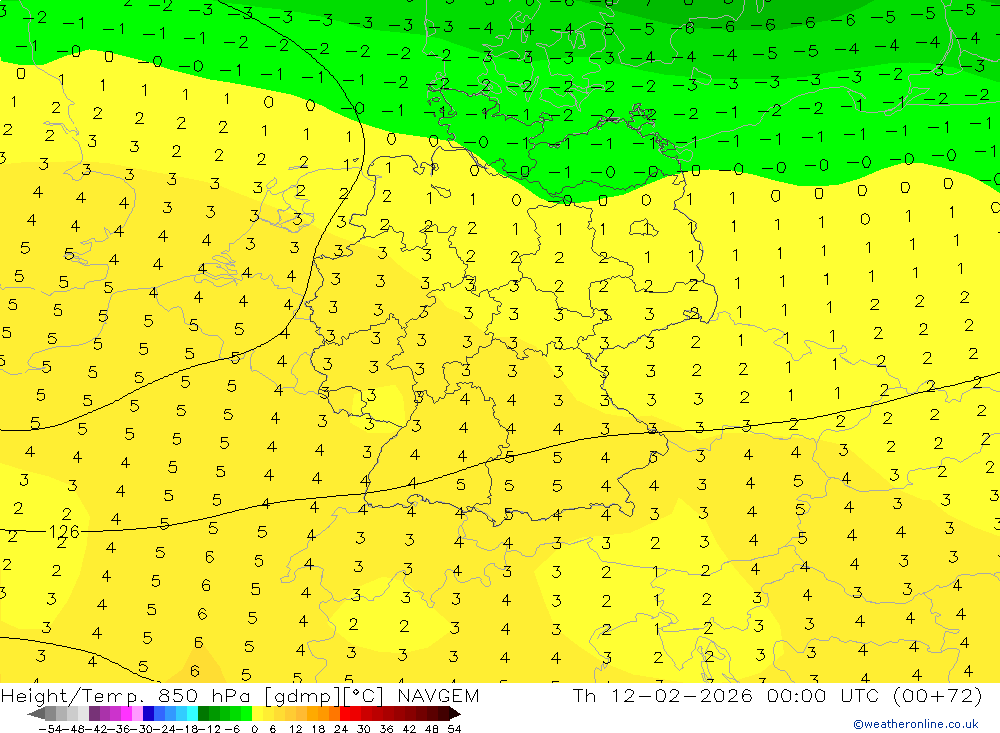Select the dark blue swatch above -30 in legend
Screen dimensions: 1000x733
pyautogui.click(x=148, y=713)
